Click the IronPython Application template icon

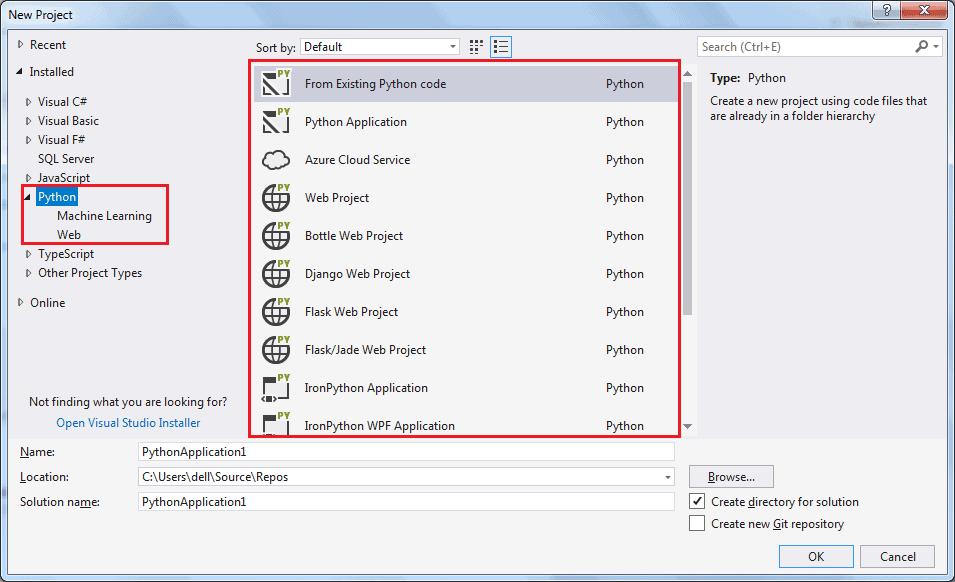[x=276, y=388]
